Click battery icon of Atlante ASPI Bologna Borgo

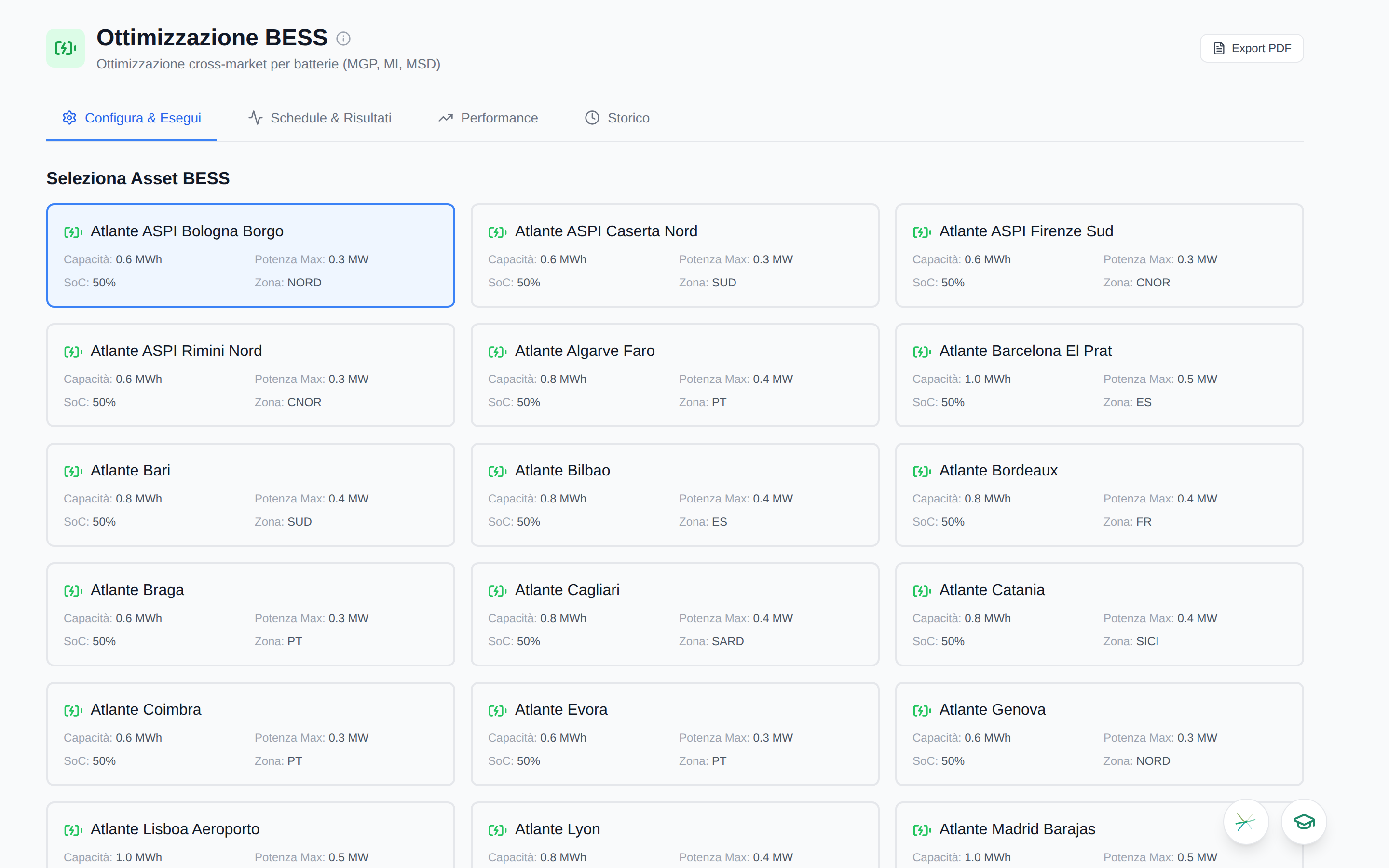pos(73,232)
